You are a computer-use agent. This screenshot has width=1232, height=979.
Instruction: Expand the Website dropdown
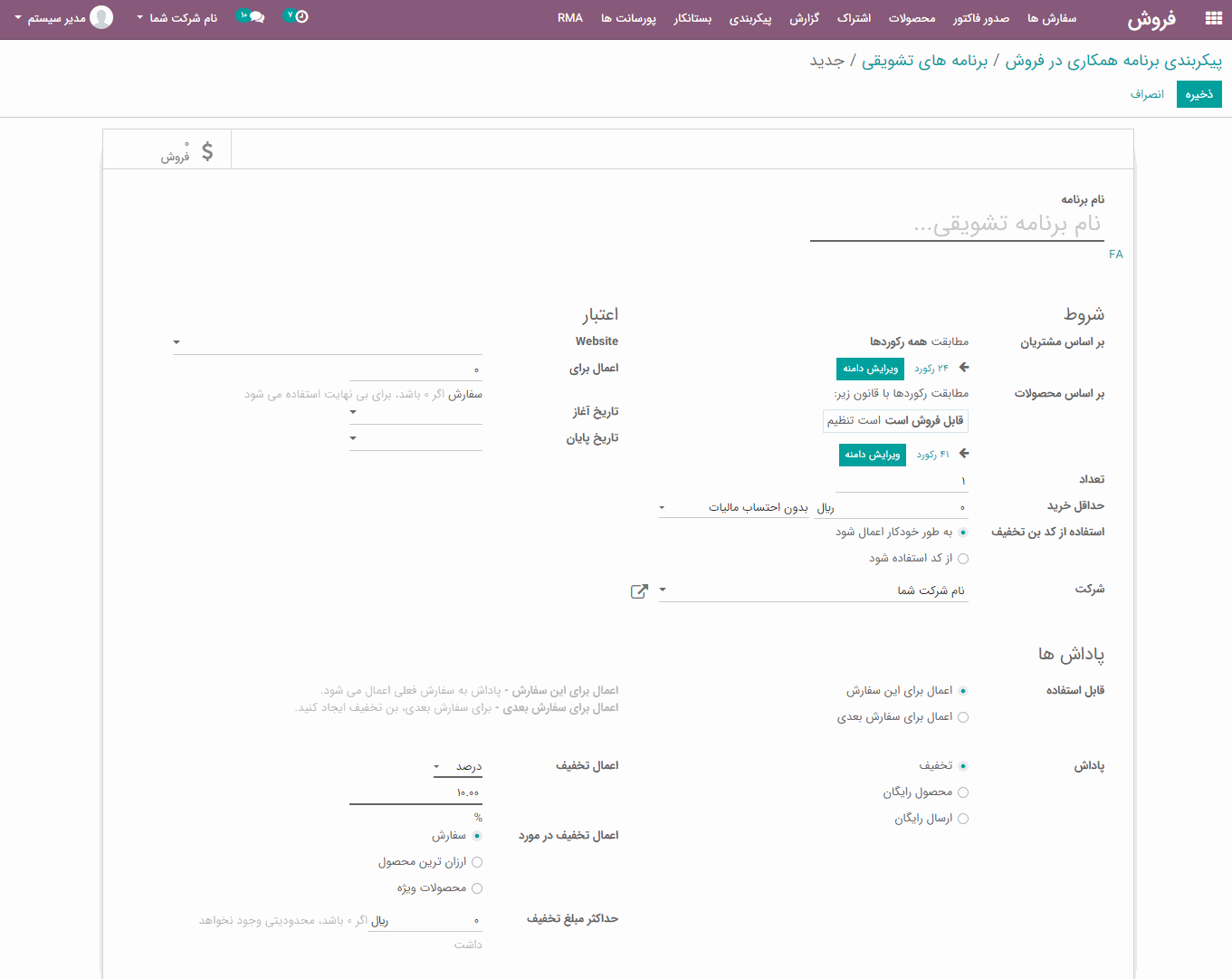(x=177, y=342)
